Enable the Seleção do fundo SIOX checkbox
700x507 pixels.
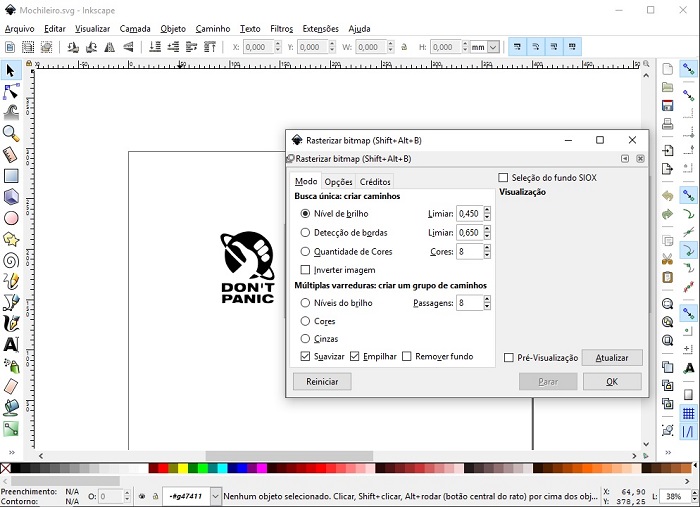point(503,178)
